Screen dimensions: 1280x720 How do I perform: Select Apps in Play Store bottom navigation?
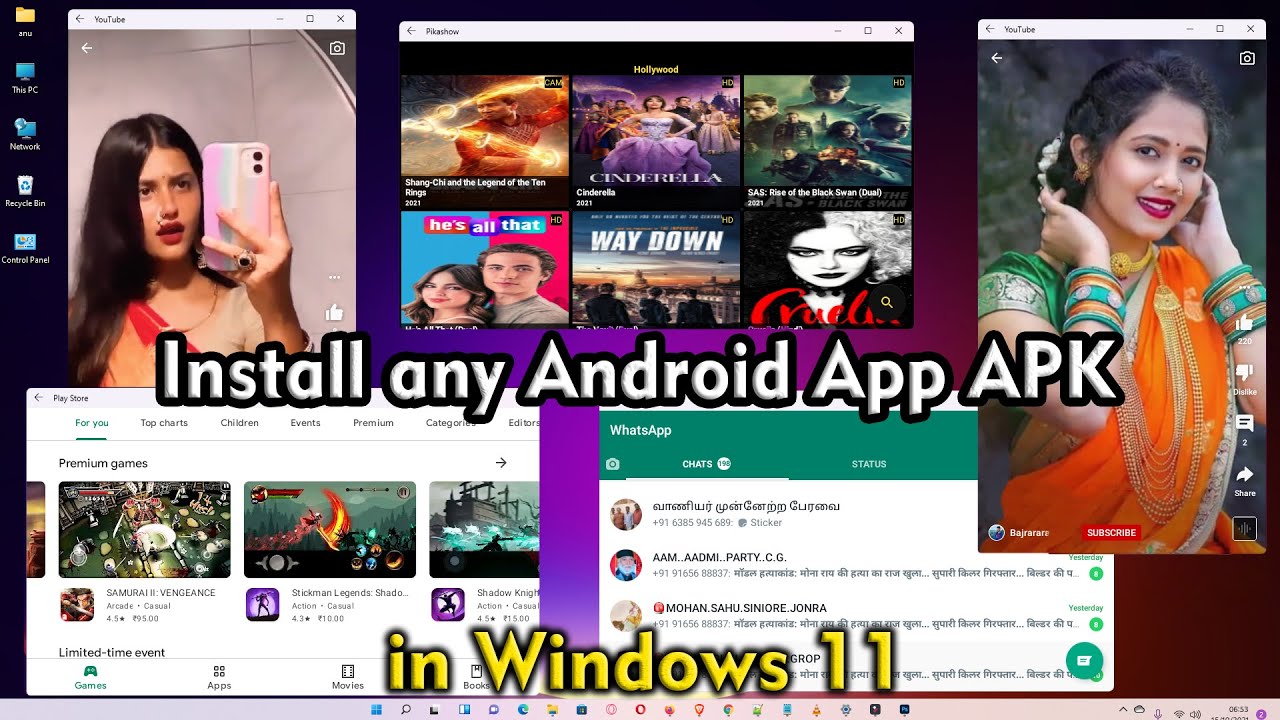tap(219, 677)
